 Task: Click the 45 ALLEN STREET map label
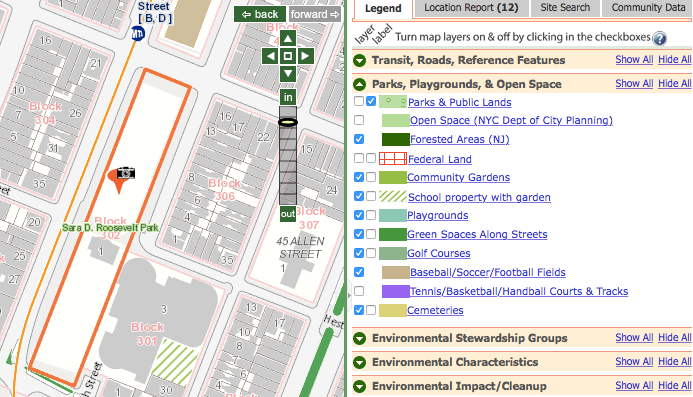[300, 248]
